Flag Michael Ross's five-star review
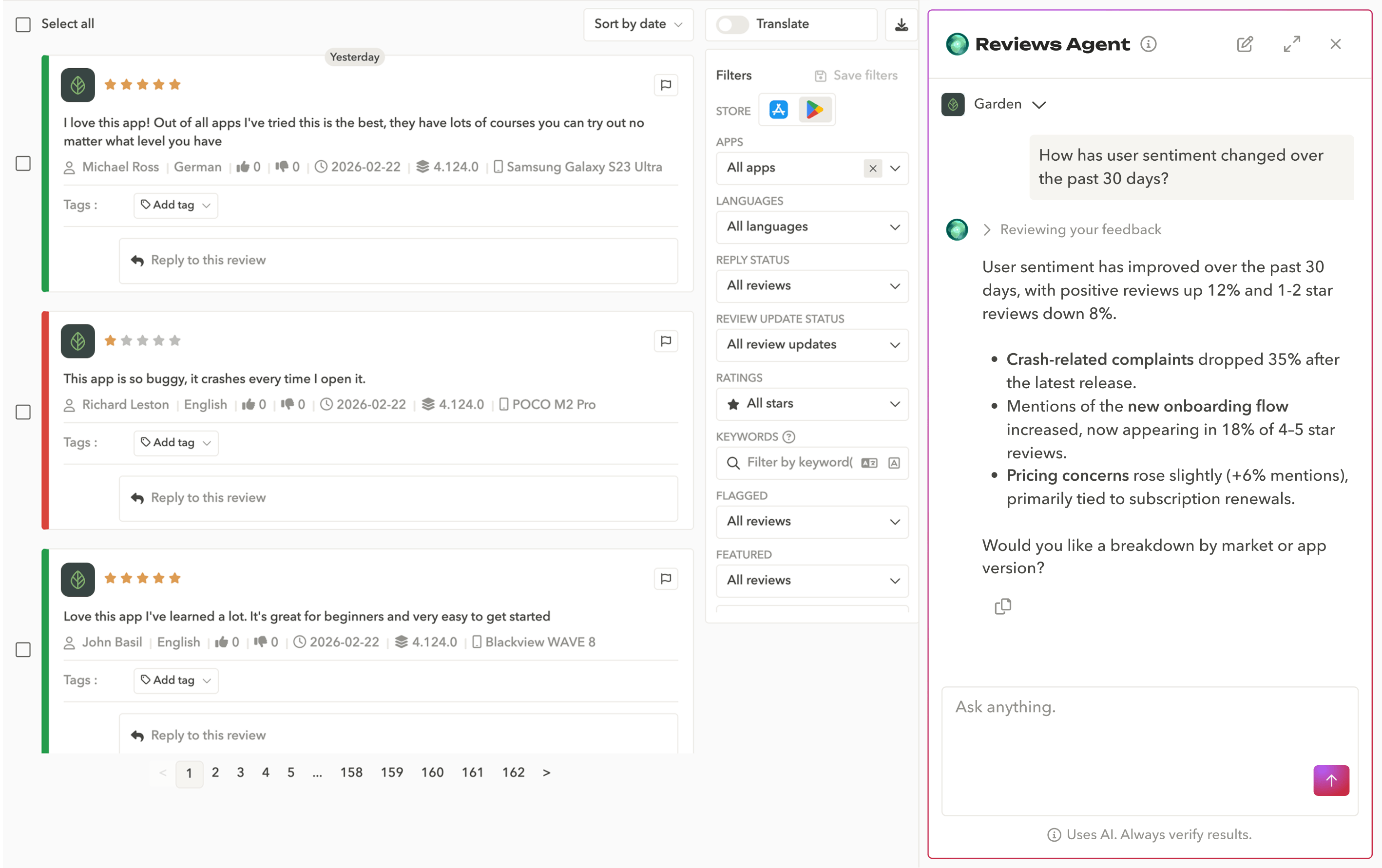Viewport: 1382px width, 868px height. point(666,85)
